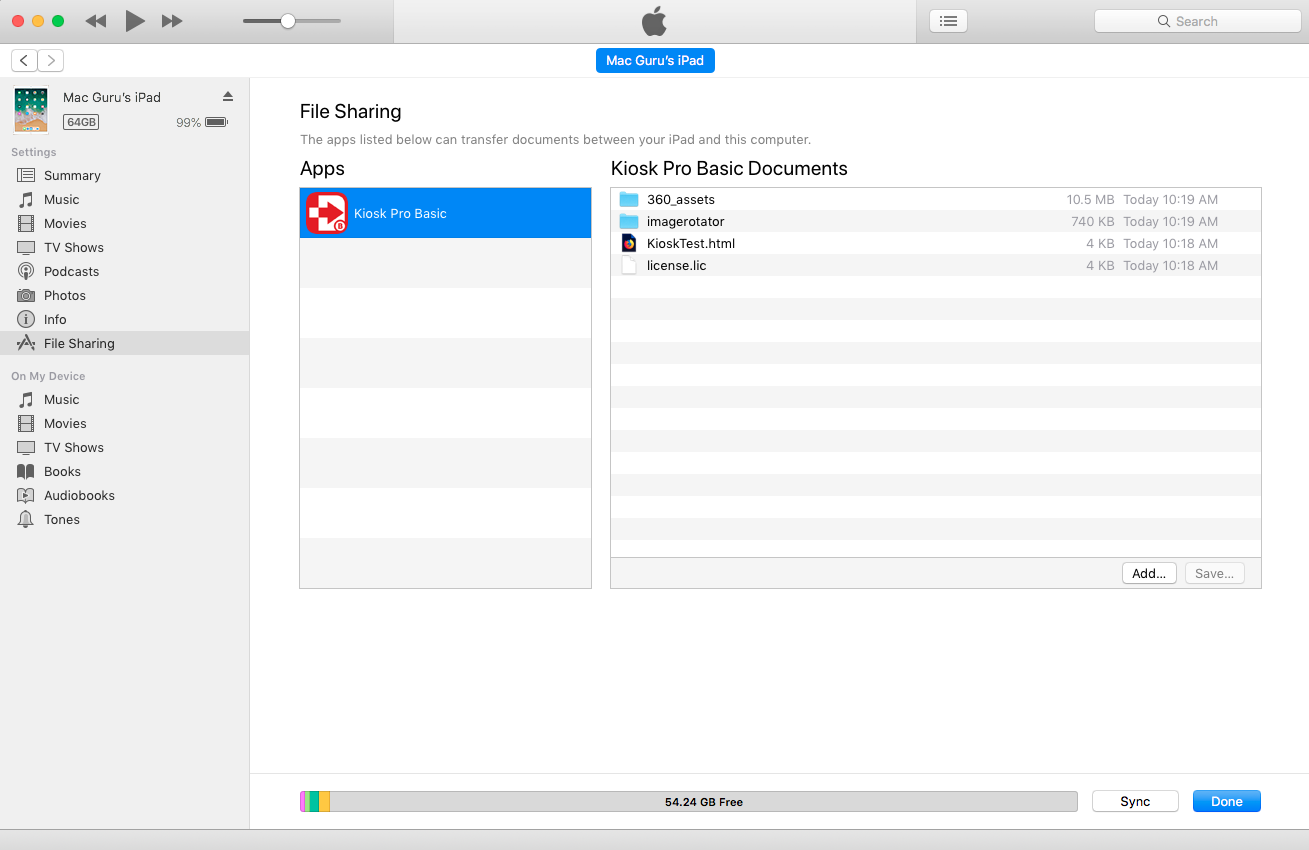Select Kiosk Pro Basic app row
This screenshot has height=850, width=1309.
point(445,213)
